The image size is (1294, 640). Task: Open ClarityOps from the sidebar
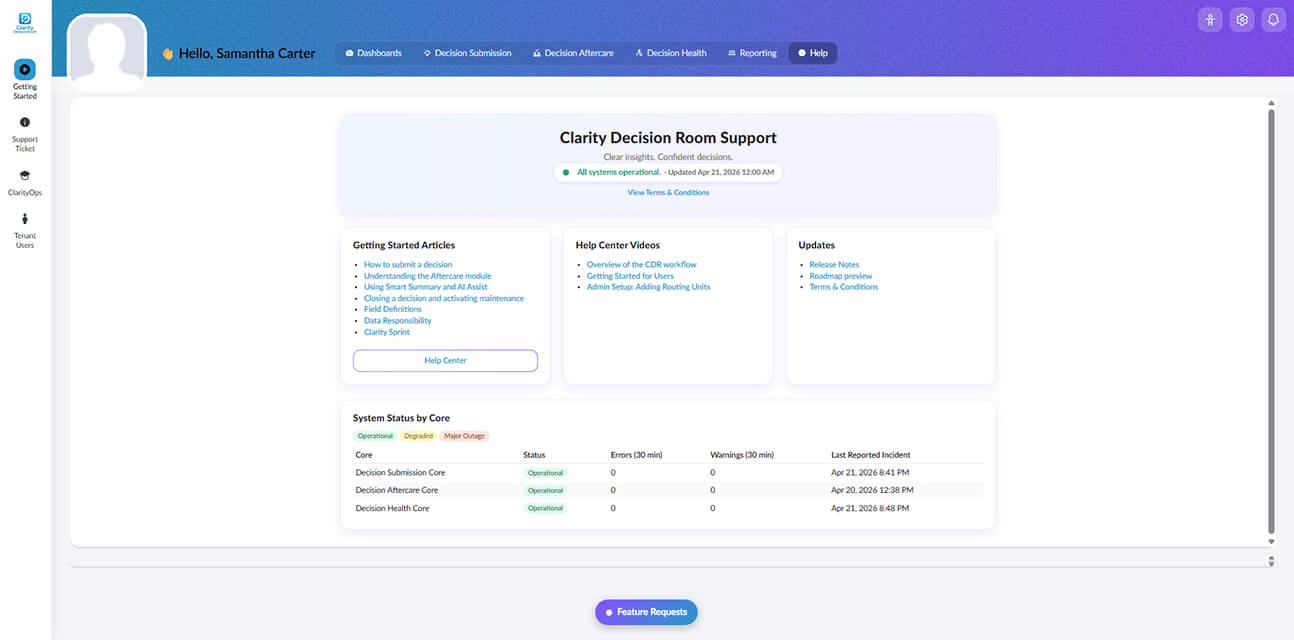pyautogui.click(x=25, y=182)
